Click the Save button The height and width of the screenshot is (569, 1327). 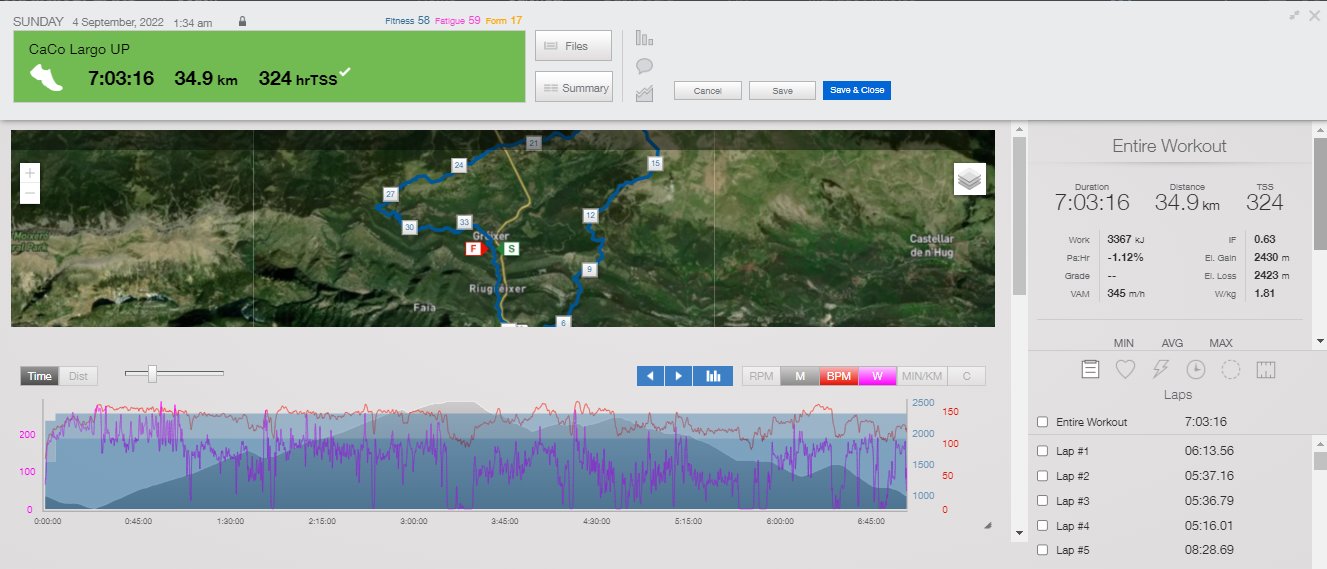click(782, 90)
